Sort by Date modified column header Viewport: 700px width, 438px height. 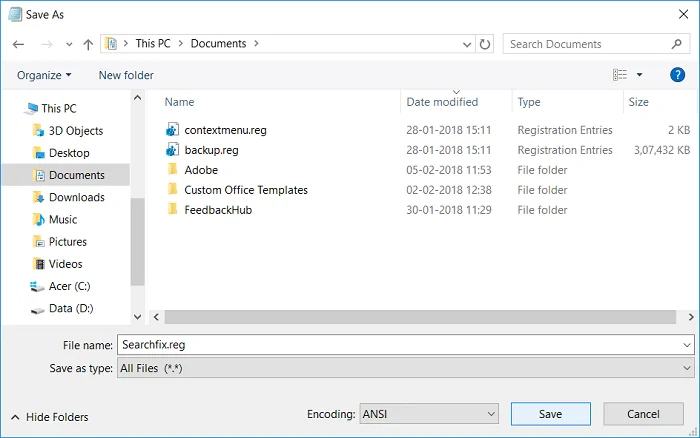coord(442,102)
